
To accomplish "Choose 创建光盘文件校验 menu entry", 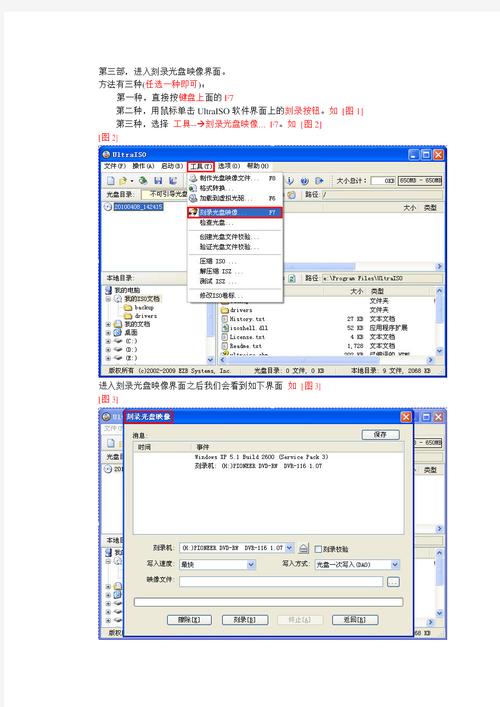I will (235, 237).
